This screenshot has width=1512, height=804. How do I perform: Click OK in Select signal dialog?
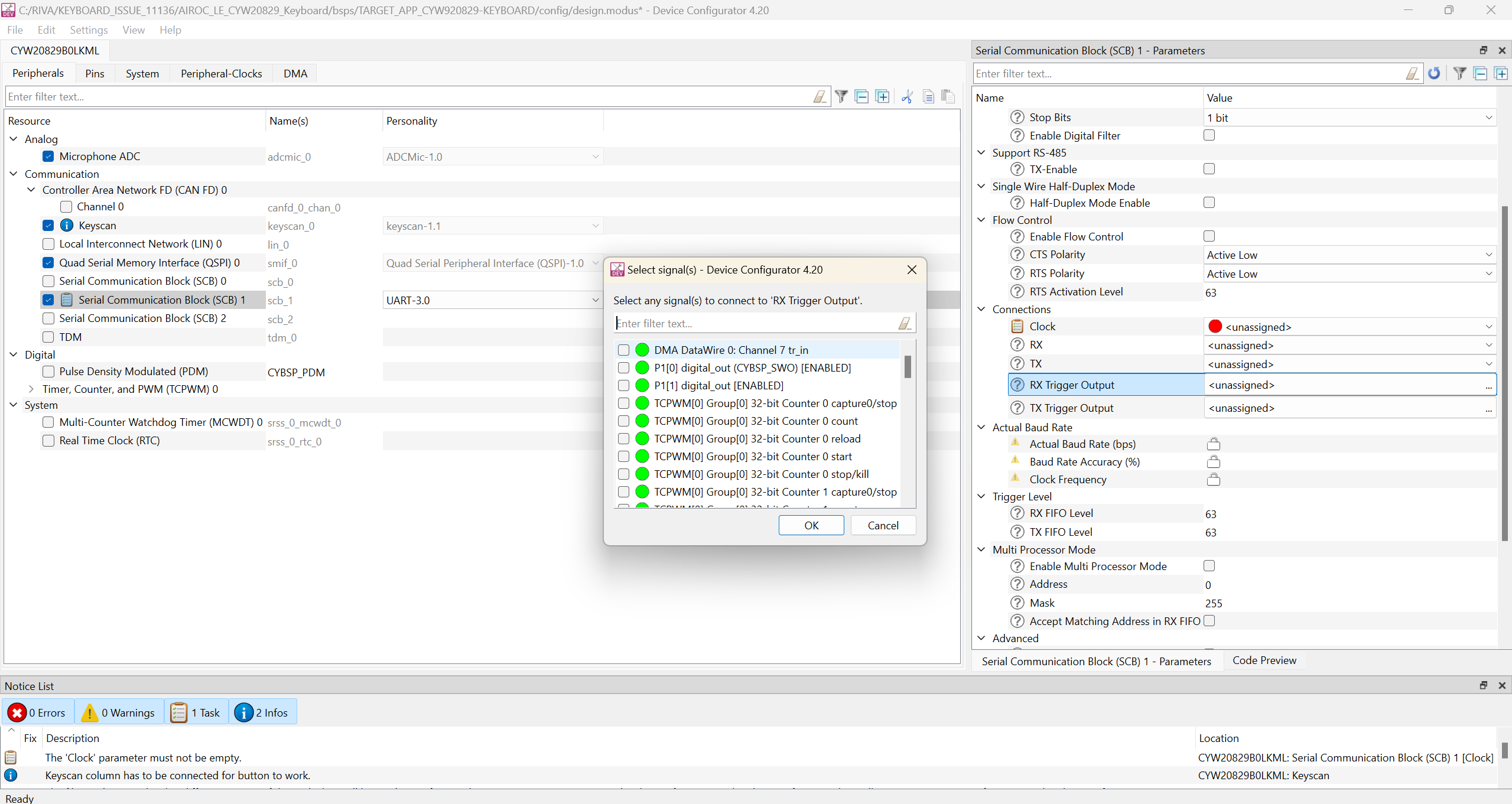pos(811,525)
